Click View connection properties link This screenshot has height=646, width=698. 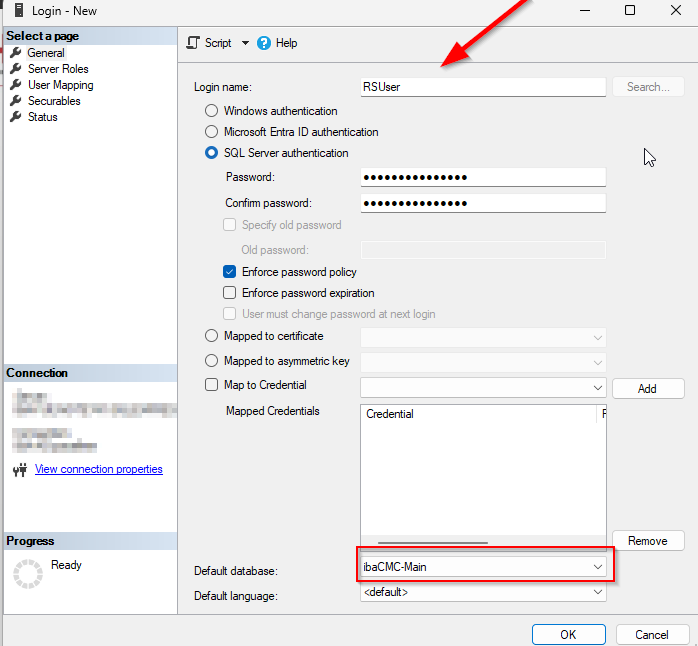click(99, 469)
